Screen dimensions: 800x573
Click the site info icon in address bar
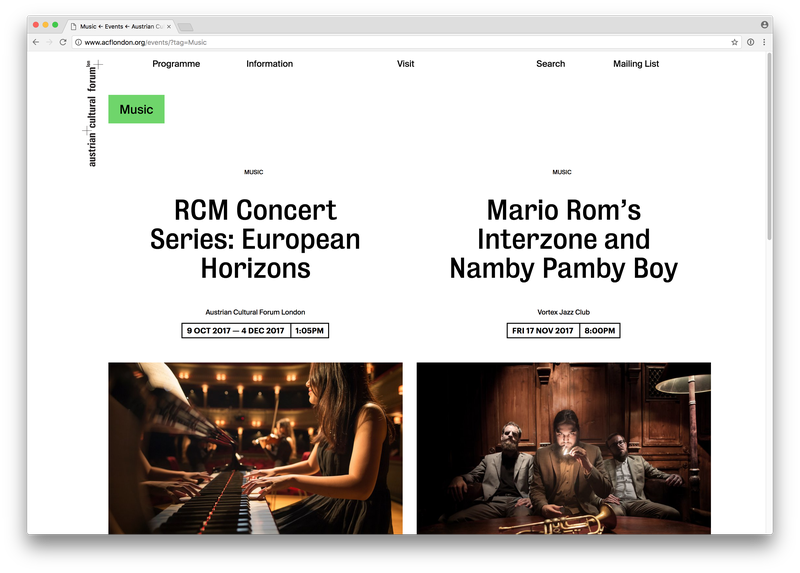pos(79,42)
